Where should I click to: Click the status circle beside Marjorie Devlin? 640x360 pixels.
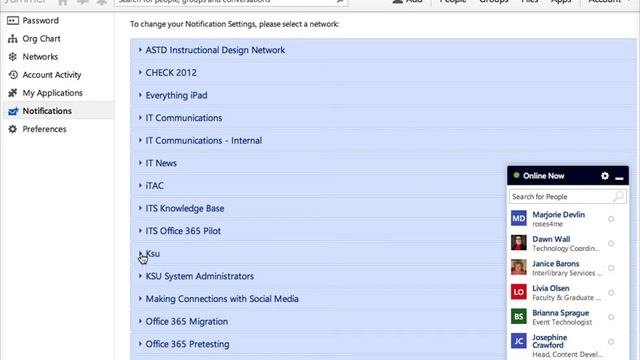click(611, 219)
